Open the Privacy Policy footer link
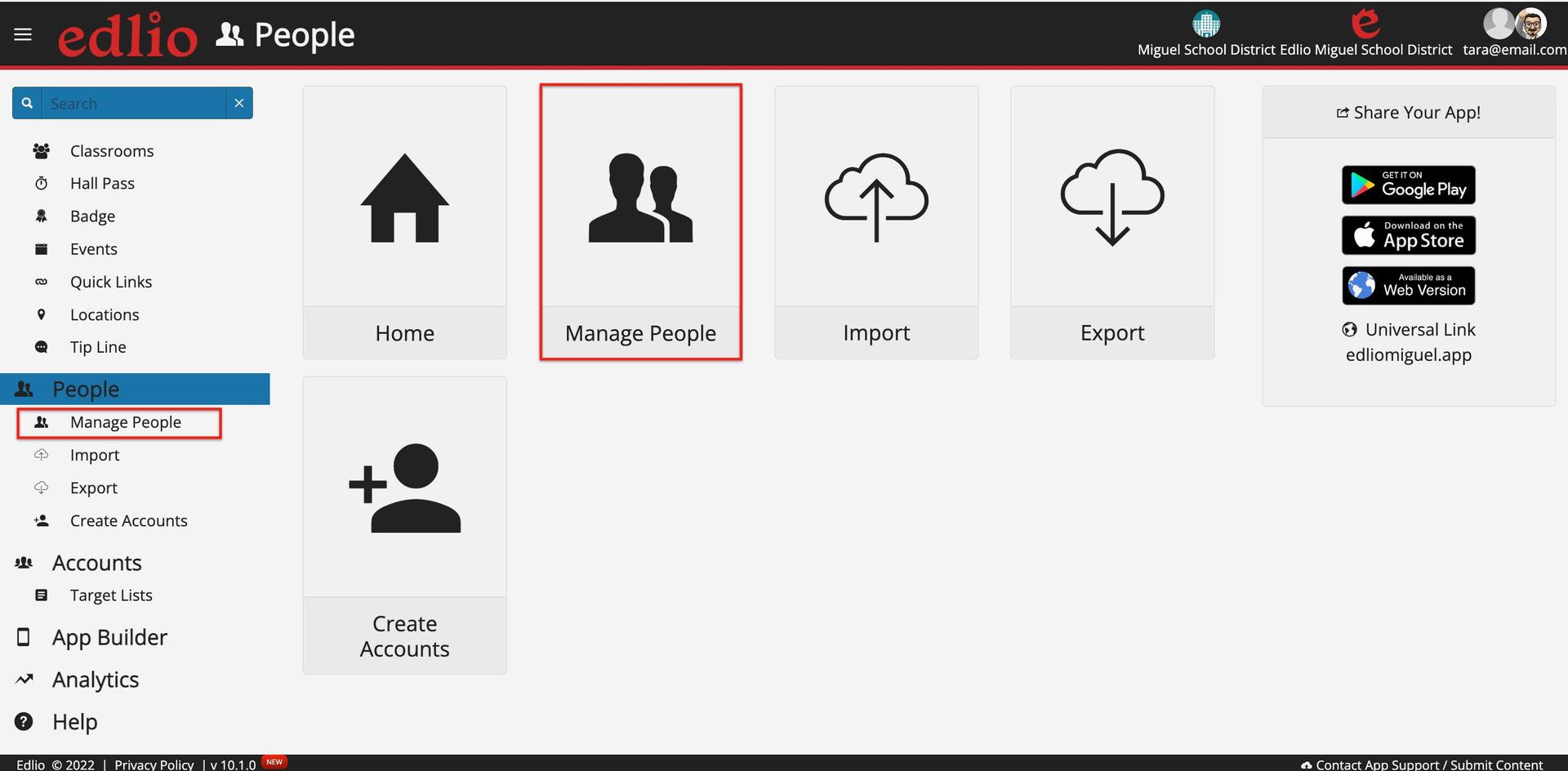Screen dimensions: 1568x771 [154, 764]
